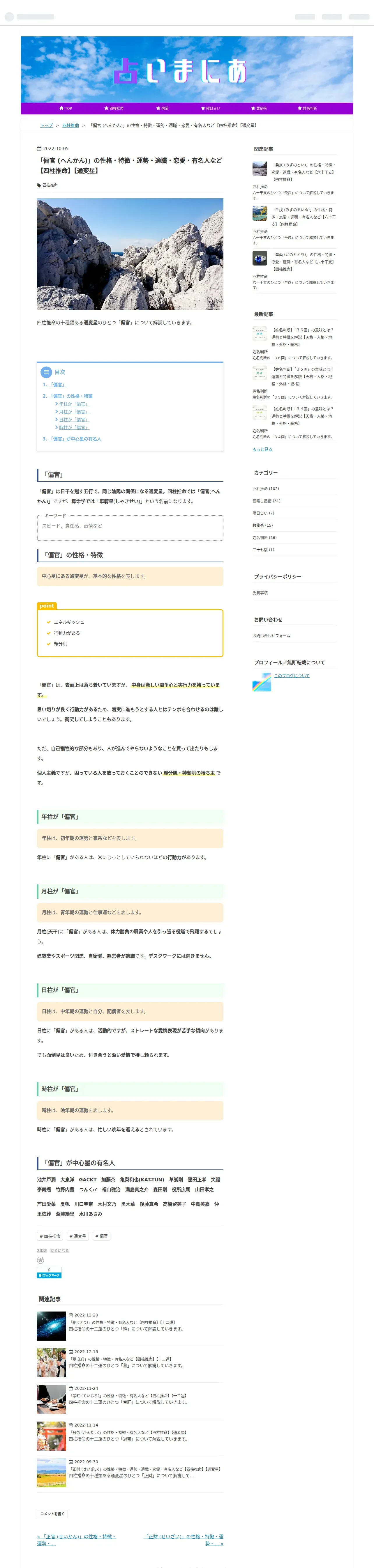Image resolution: width=374 pixels, height=1568 pixels.
Task: Open the 四柱推命 (102) category
Action: [x=266, y=489]
